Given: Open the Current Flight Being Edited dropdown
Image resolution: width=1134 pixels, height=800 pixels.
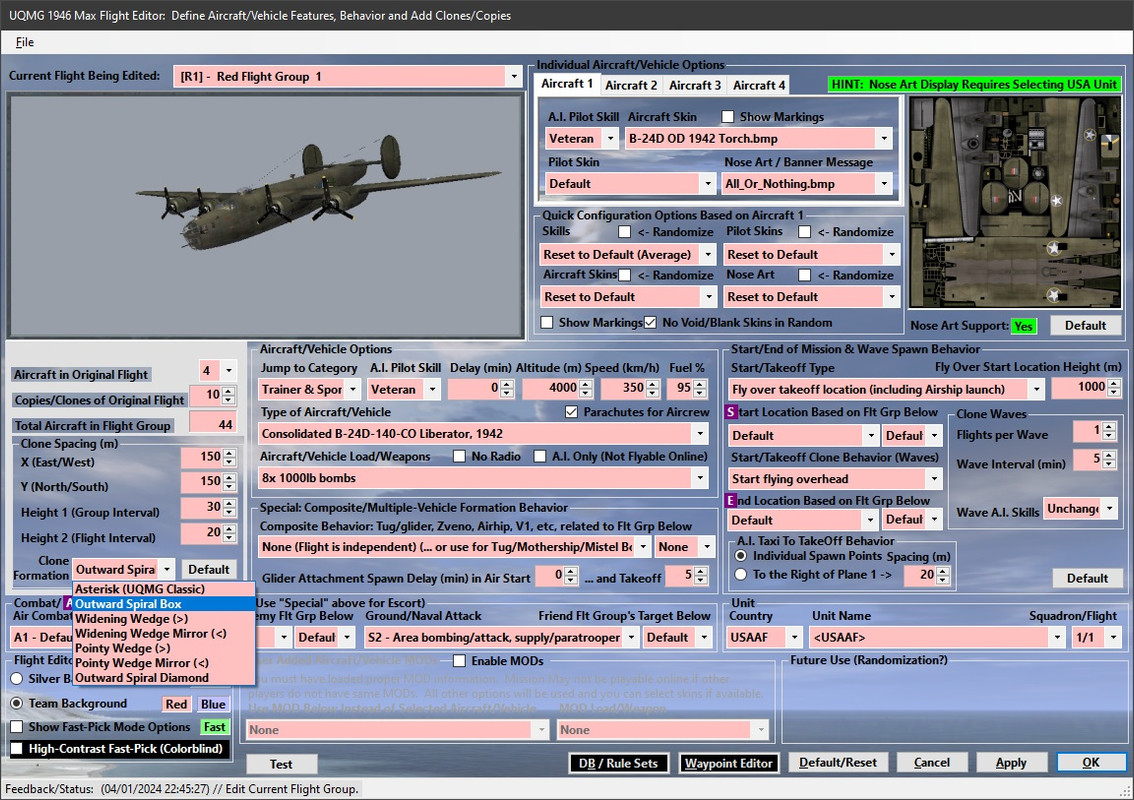Looking at the screenshot, I should click(514, 77).
